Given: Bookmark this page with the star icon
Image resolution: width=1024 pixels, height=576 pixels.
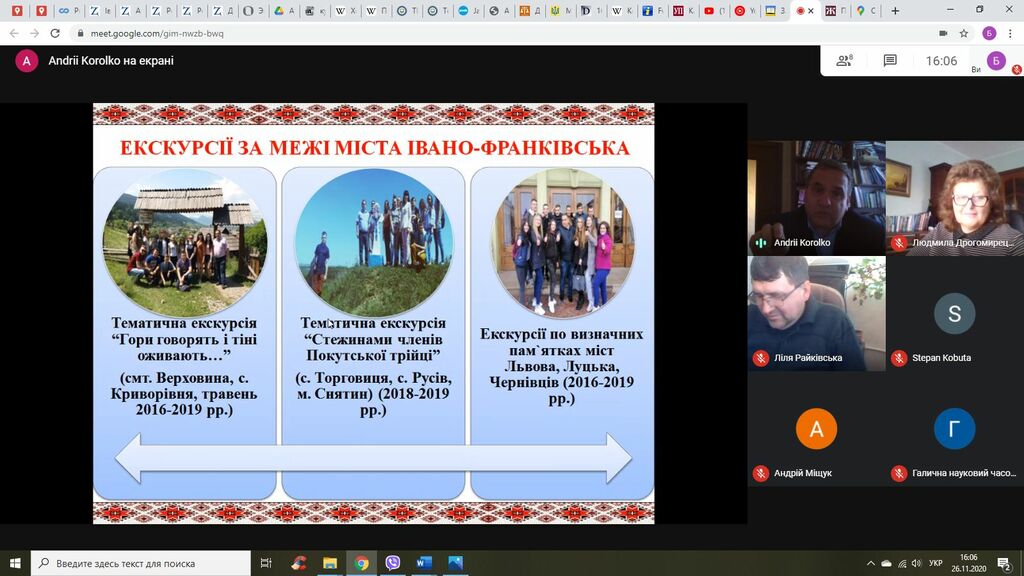Looking at the screenshot, I should click(x=964, y=33).
